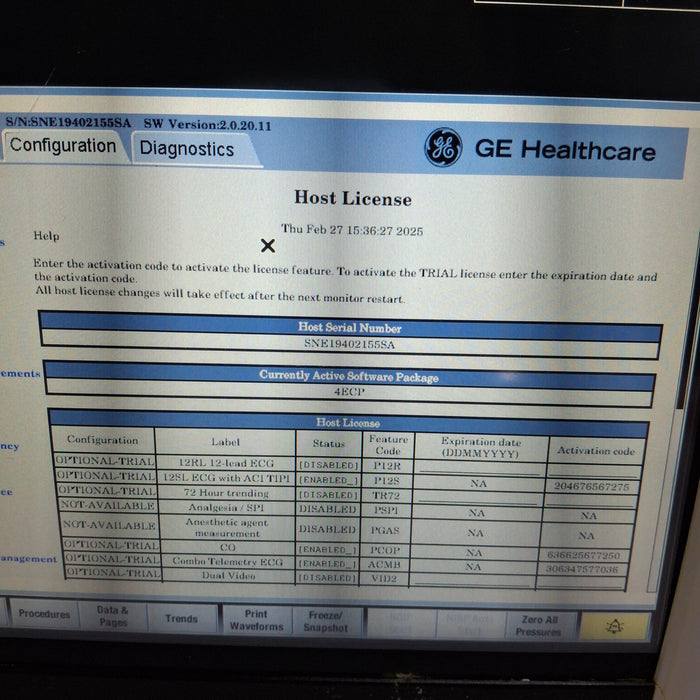Click the Expiration date (DDMMYYYY) column header
The image size is (700, 700).
pos(481,447)
